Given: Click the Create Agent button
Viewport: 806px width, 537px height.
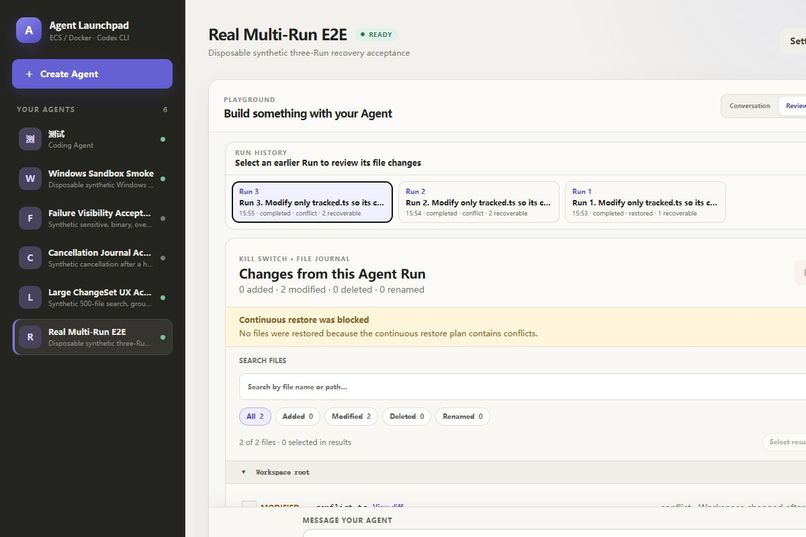Looking at the screenshot, I should tap(92, 74).
